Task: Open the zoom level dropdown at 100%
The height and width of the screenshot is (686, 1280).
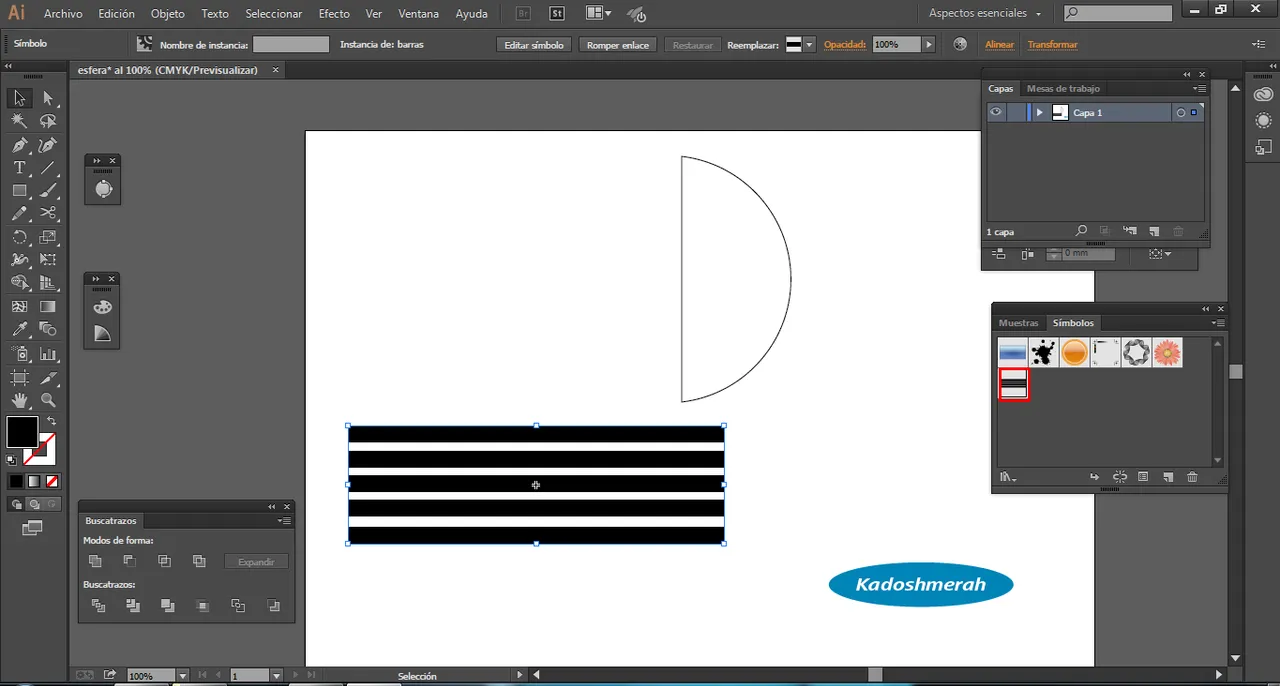Action: click(x=182, y=676)
